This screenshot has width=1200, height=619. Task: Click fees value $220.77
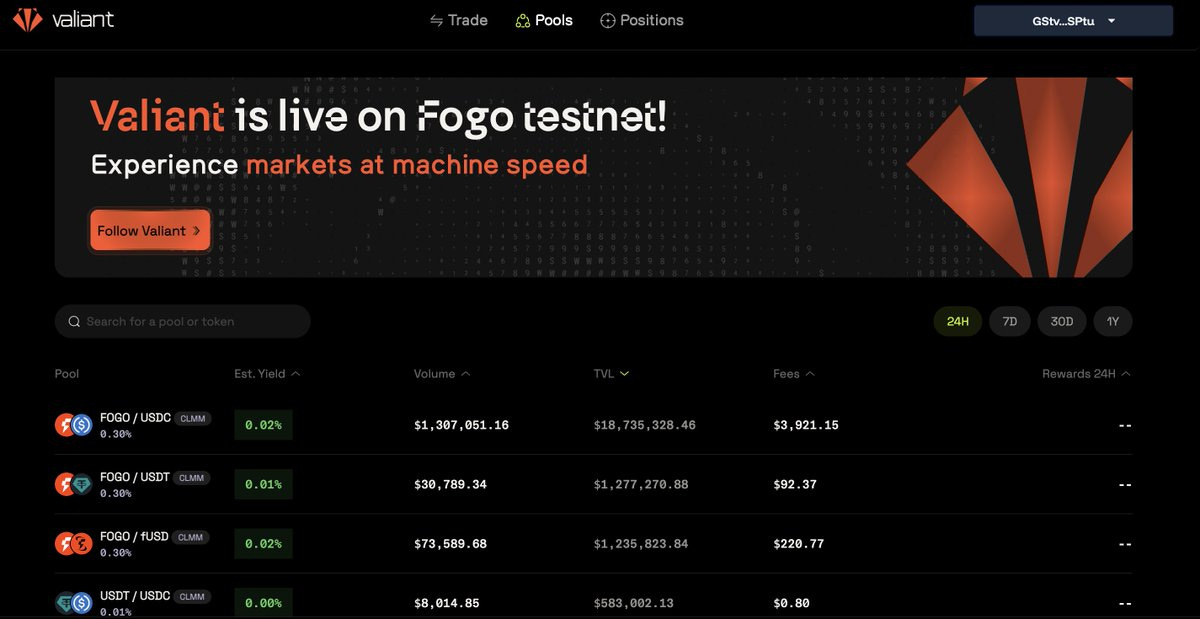pos(799,544)
